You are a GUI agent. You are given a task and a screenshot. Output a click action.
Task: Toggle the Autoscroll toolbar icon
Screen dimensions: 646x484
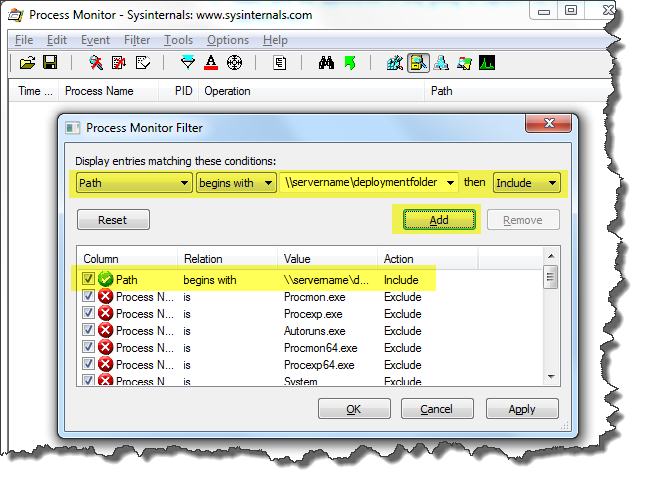(119, 63)
